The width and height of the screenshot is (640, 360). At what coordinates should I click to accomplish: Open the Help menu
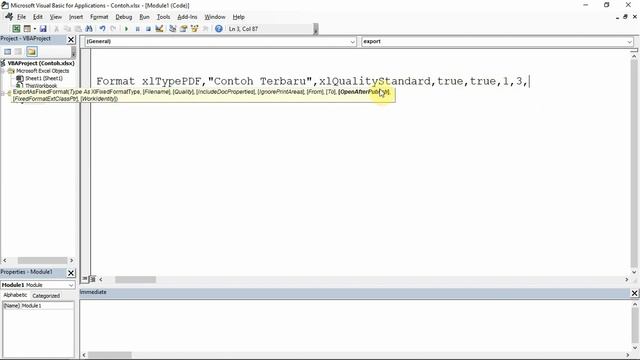click(238, 17)
